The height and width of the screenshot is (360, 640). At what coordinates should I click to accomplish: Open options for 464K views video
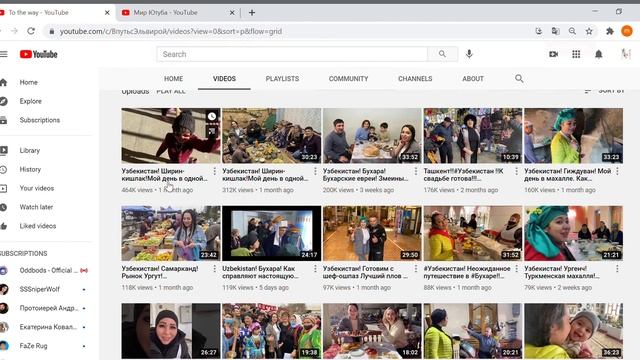(x=215, y=171)
